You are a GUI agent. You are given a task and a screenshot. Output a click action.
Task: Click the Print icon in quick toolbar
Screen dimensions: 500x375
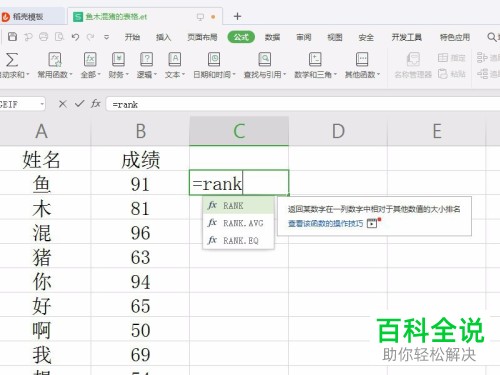(x=43, y=37)
